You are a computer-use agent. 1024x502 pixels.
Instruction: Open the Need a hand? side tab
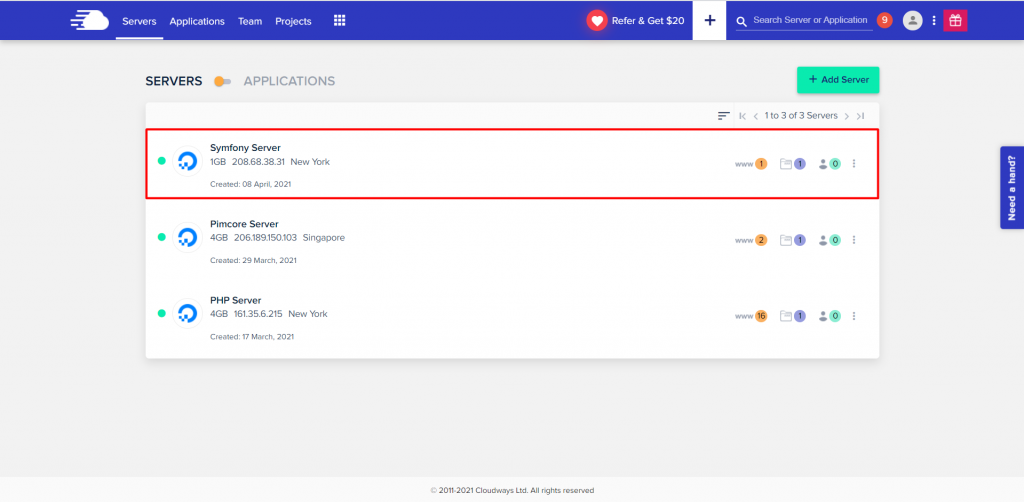pyautogui.click(x=1011, y=188)
